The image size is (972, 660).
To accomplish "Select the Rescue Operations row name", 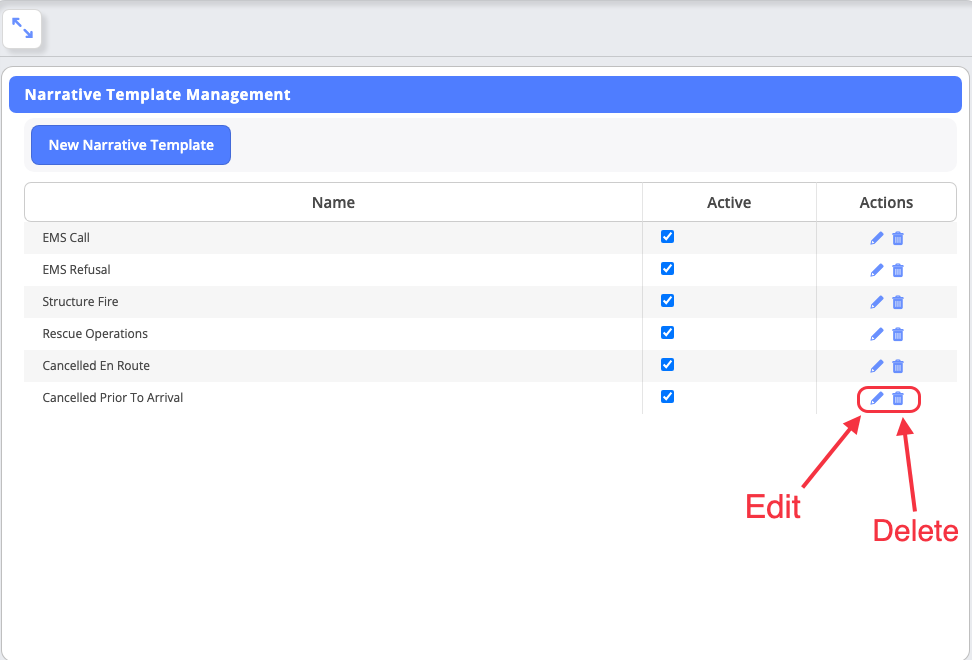I will click(95, 334).
